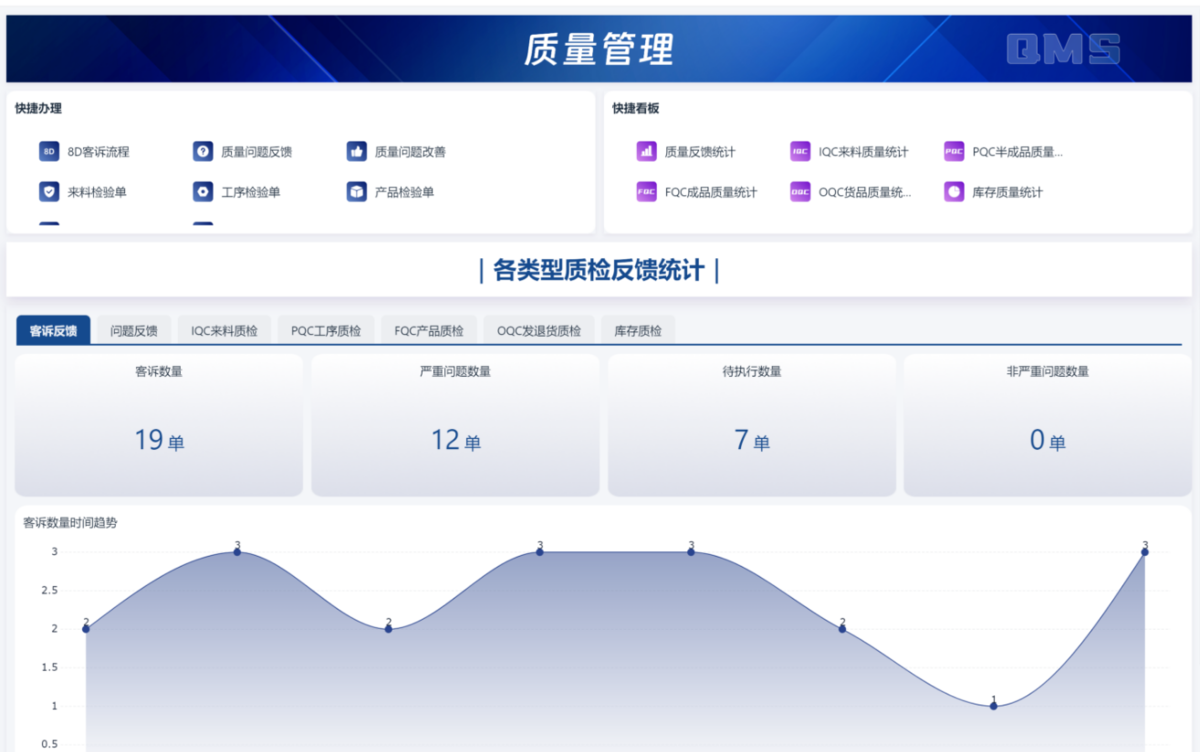Click the question-mark icon for 质量问题反馈
This screenshot has height=752, width=1200.
coord(203,152)
